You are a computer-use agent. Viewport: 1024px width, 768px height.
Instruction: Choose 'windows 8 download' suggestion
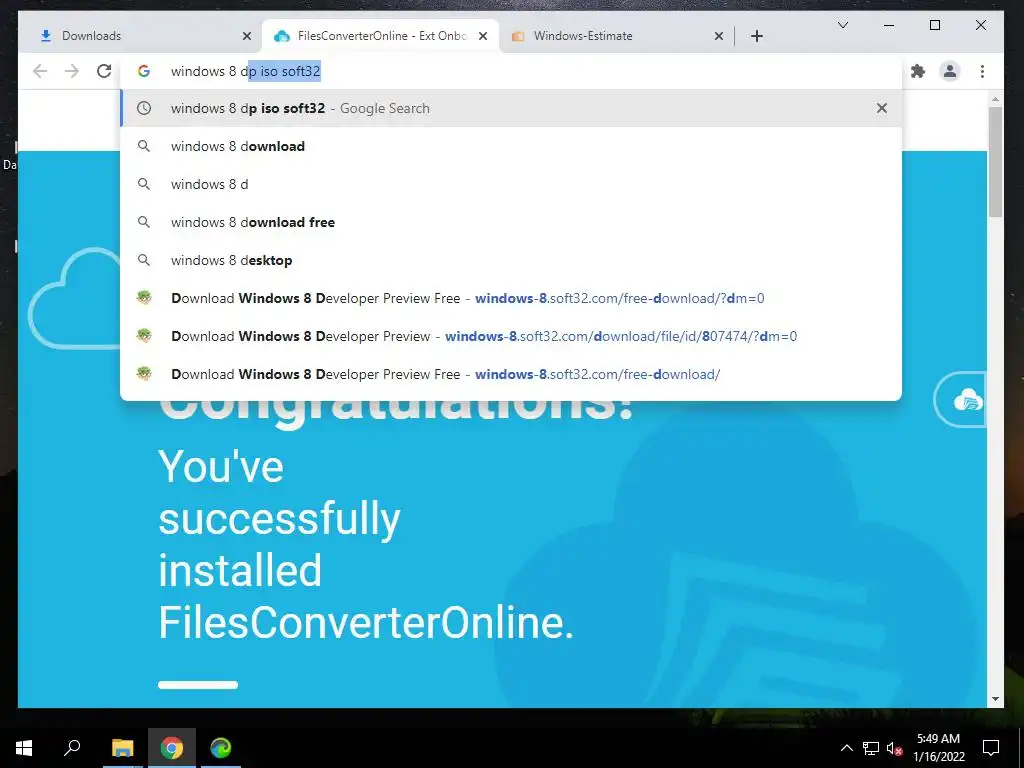point(511,146)
